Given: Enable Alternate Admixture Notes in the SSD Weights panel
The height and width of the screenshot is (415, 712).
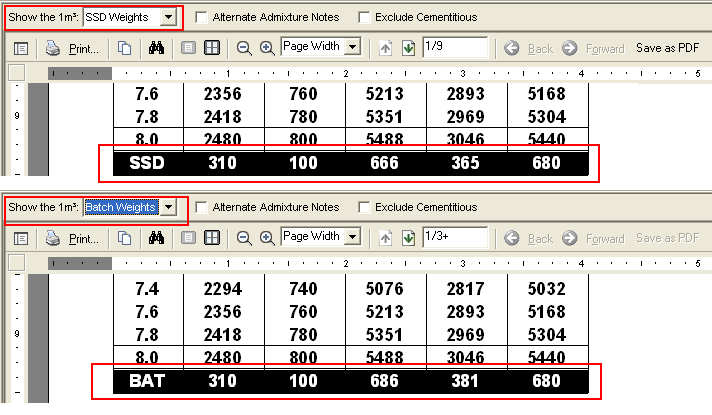Looking at the screenshot, I should pyautogui.click(x=202, y=17).
